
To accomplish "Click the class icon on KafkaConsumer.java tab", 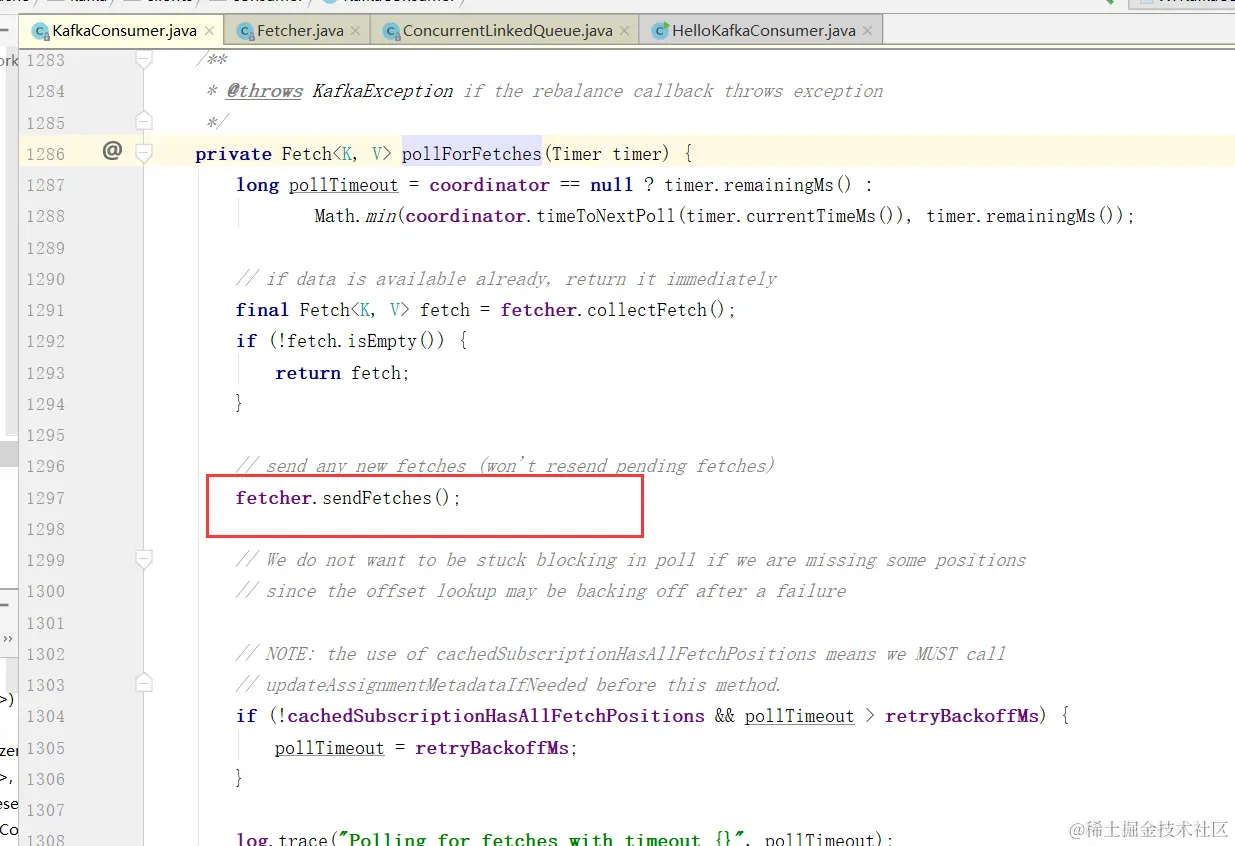I will pyautogui.click(x=41, y=31).
